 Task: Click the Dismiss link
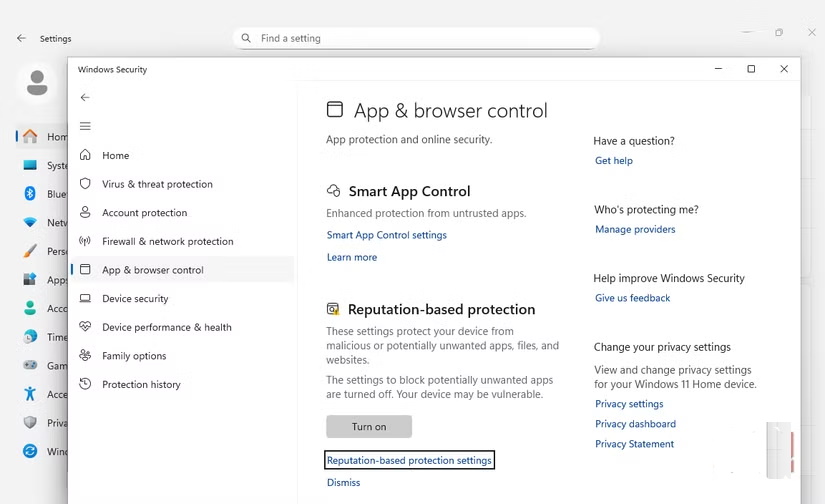point(343,483)
